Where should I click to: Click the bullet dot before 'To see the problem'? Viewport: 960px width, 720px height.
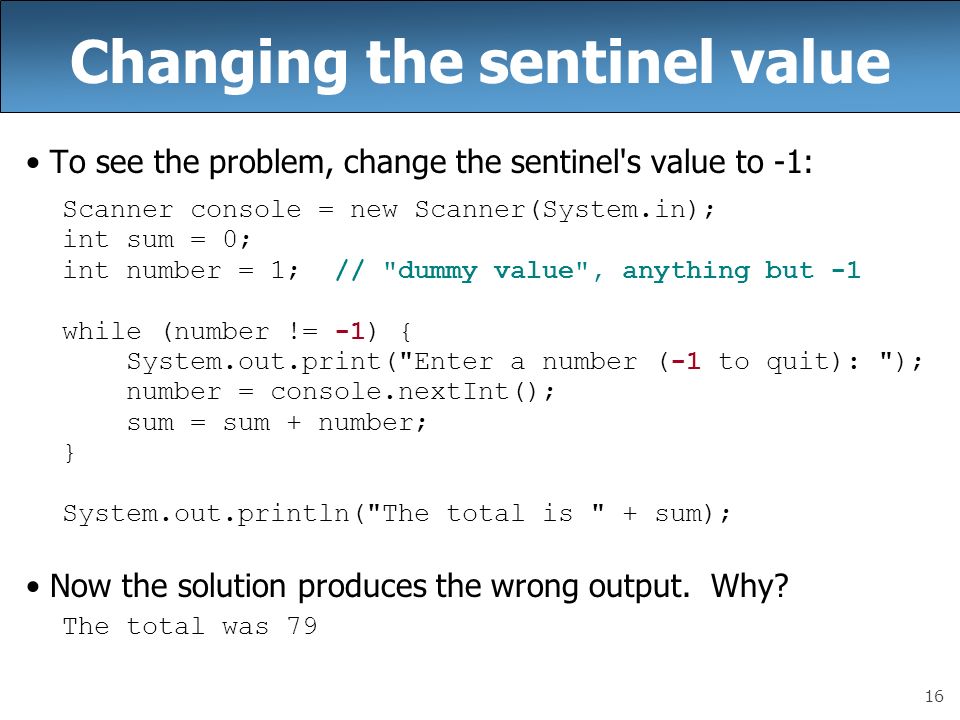33,163
